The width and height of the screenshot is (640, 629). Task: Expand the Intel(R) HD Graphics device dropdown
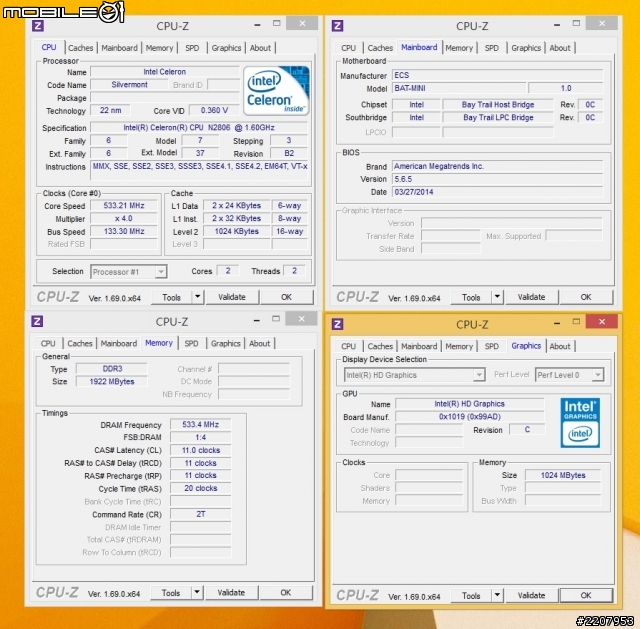(479, 375)
